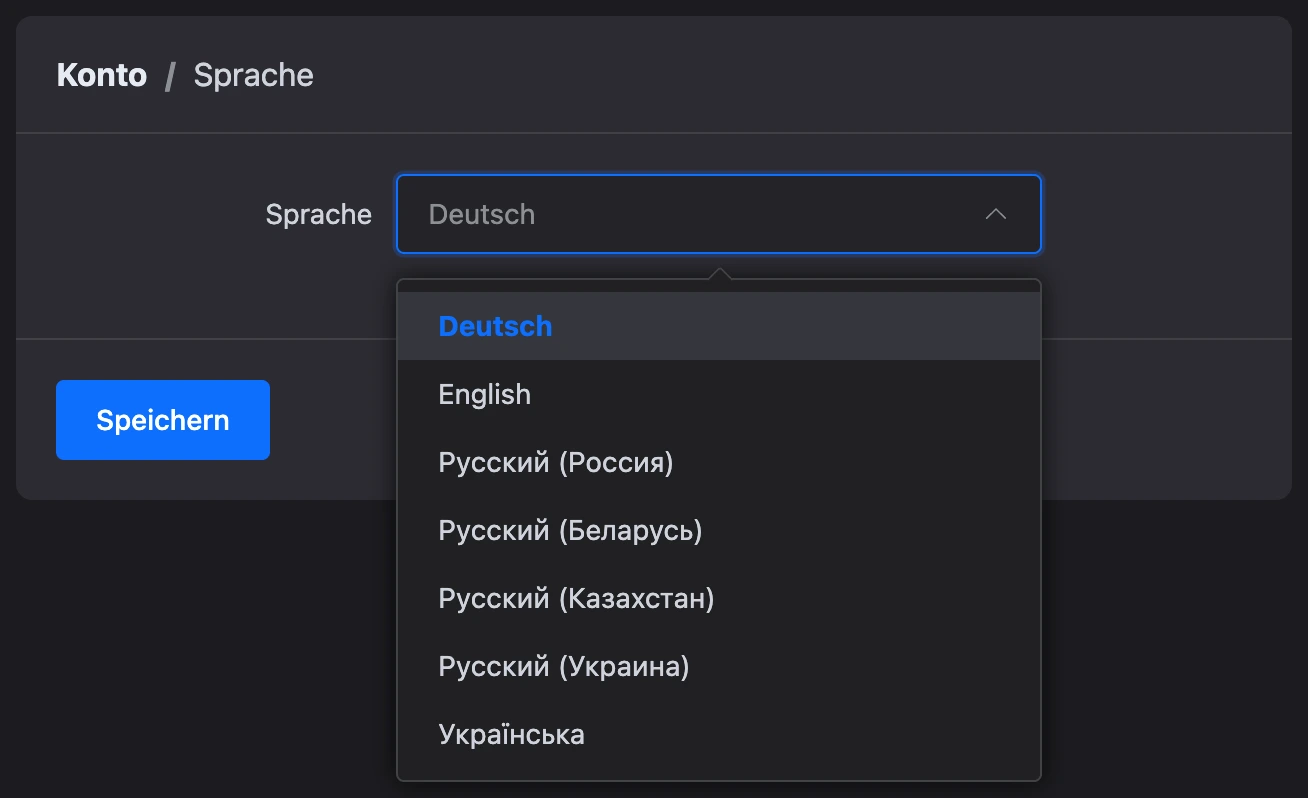Collapse the Sprache dropdown via chevron arrow
Image resolution: width=1308 pixels, height=798 pixels.
[995, 214]
